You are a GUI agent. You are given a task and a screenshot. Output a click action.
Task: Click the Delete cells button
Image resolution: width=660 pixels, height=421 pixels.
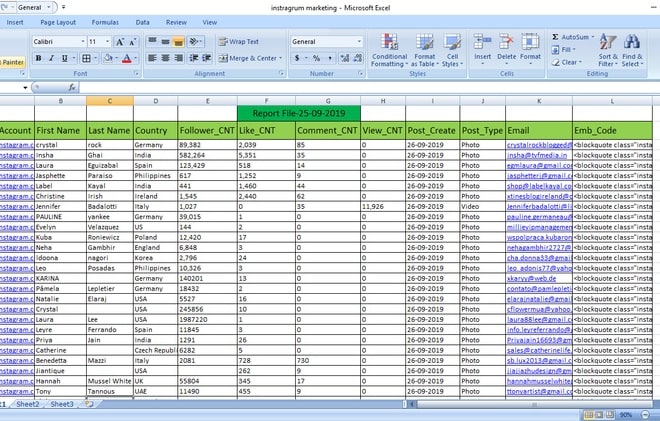506,51
